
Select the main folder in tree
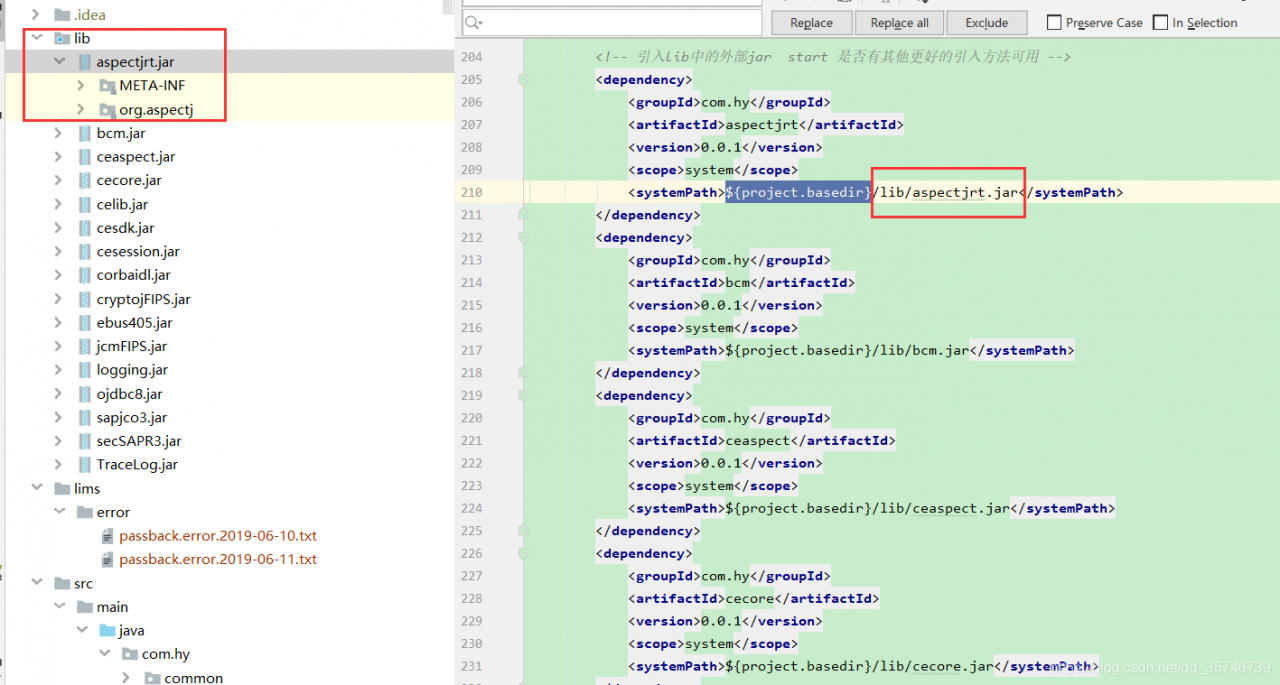[112, 607]
